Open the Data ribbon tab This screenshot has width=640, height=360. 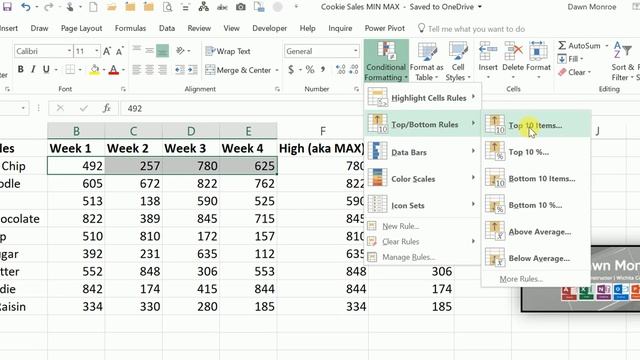[x=167, y=28]
